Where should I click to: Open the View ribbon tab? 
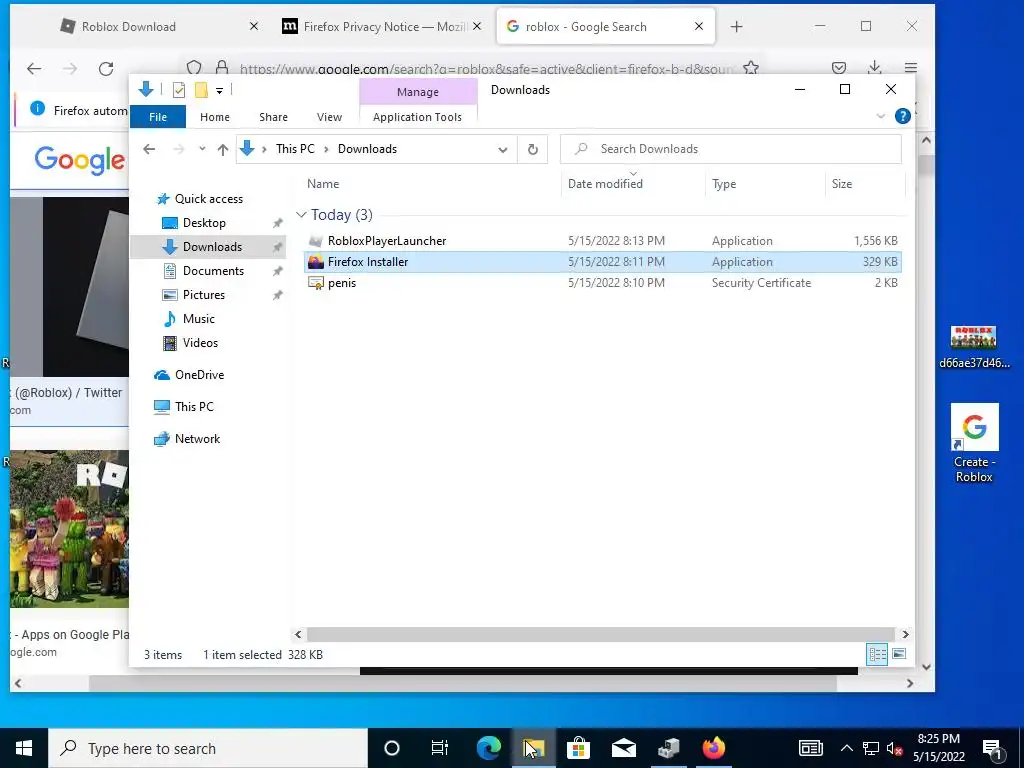pos(329,117)
